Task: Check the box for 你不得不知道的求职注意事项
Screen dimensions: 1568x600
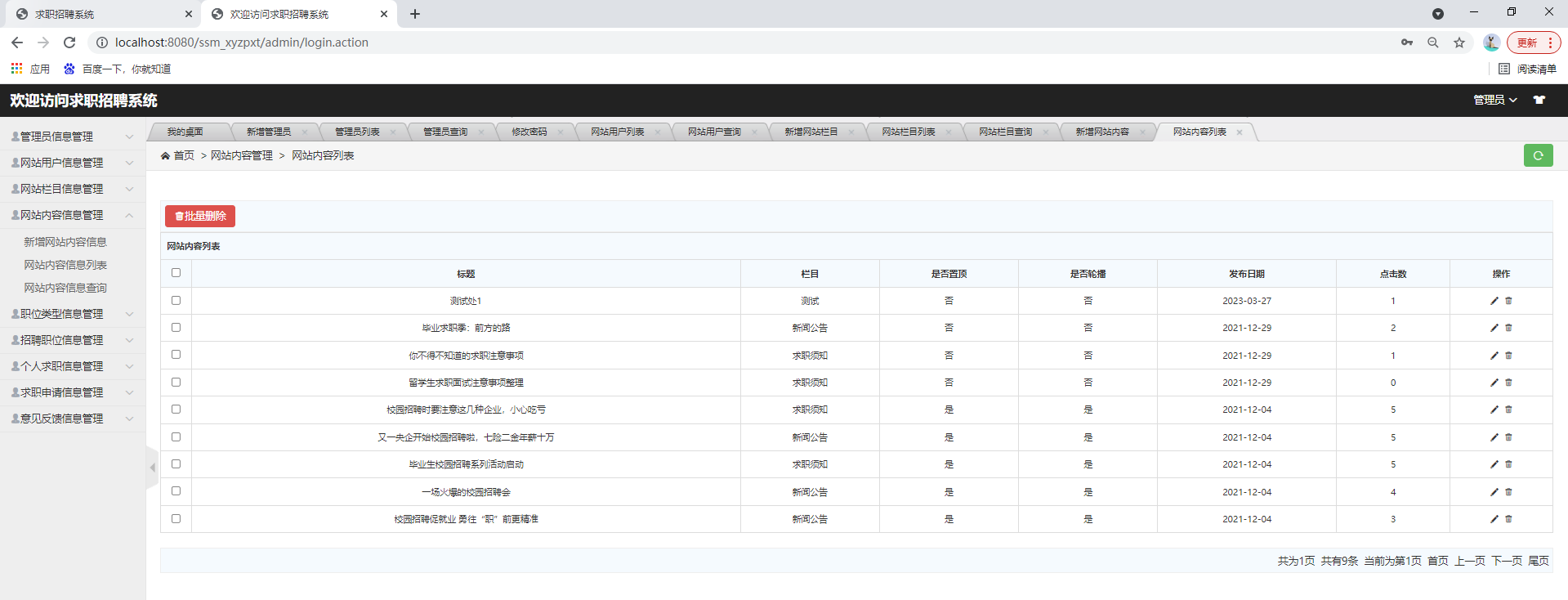Action: click(x=176, y=355)
